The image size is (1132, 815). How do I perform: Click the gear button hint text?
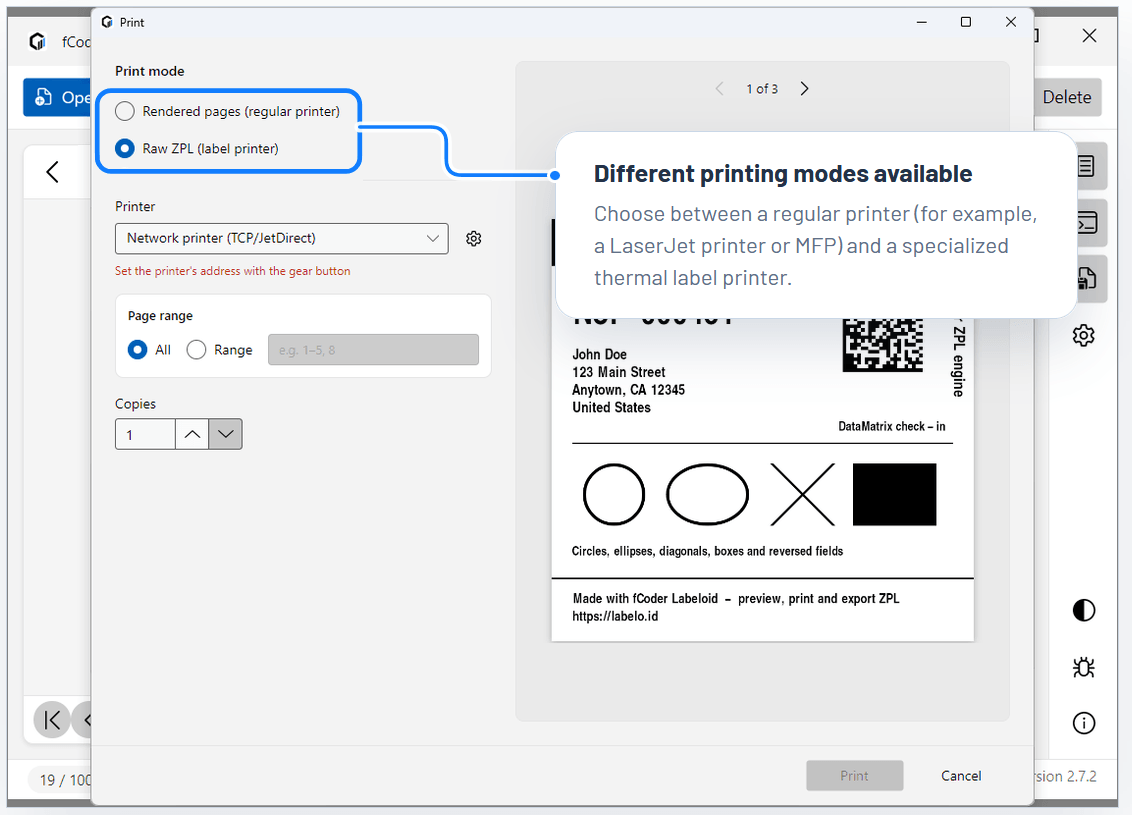pyautogui.click(x=232, y=271)
